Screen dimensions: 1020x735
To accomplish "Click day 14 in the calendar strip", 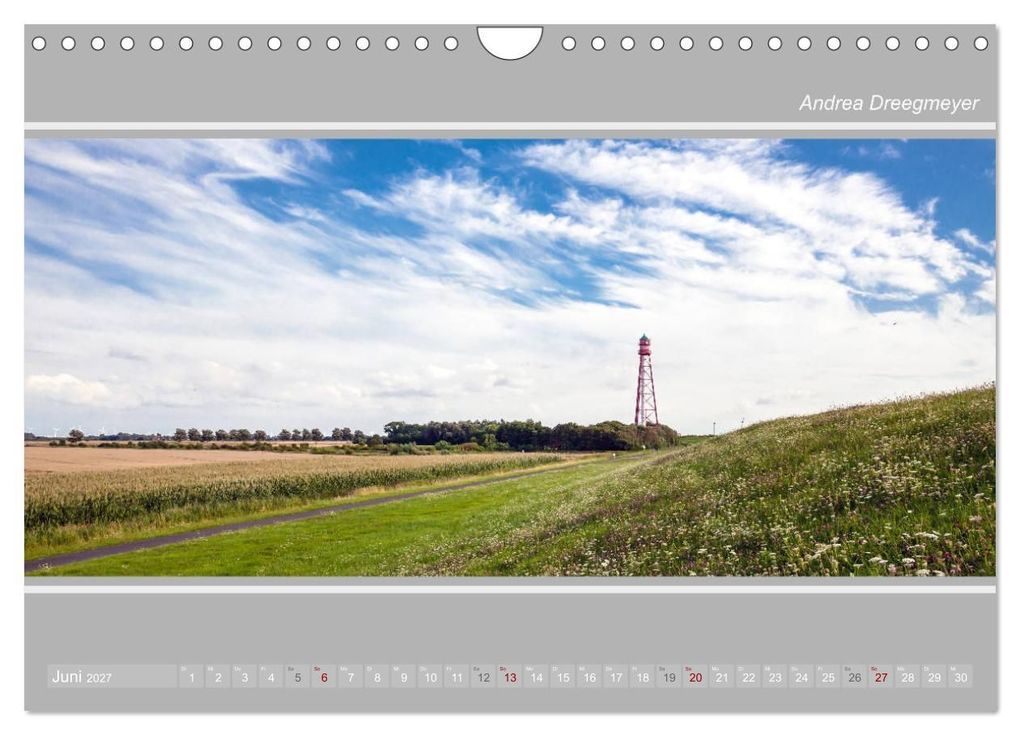I will click(536, 676).
